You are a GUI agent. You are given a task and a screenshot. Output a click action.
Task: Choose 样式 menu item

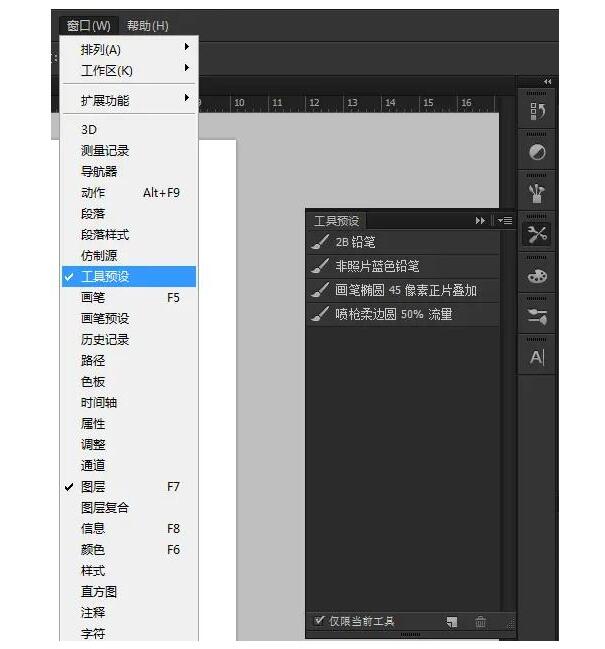pyautogui.click(x=129, y=571)
